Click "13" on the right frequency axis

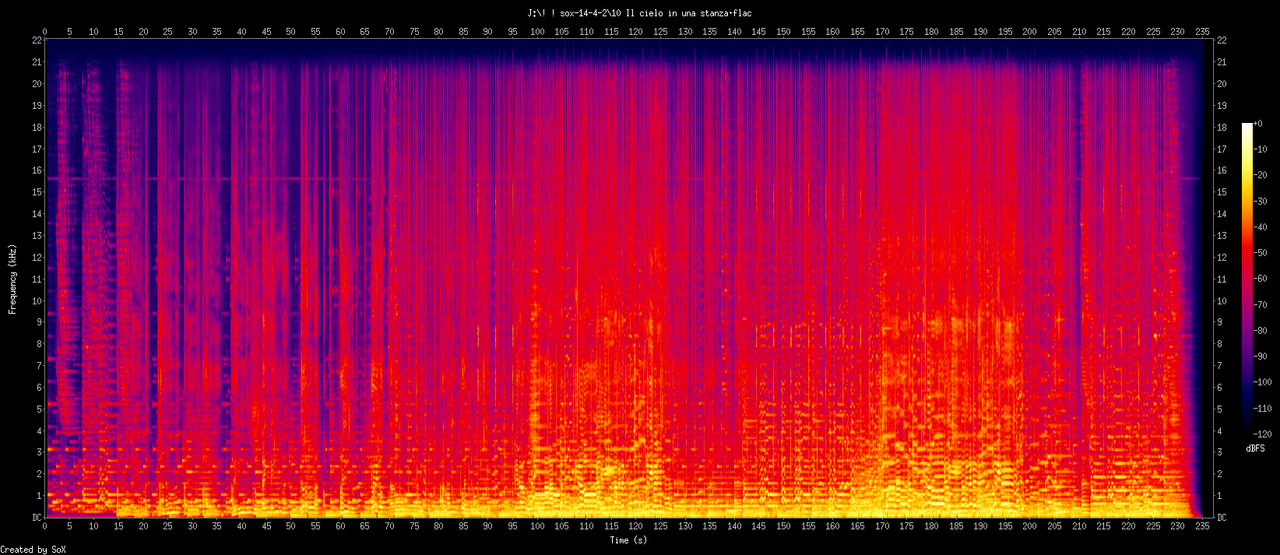click(x=1223, y=235)
